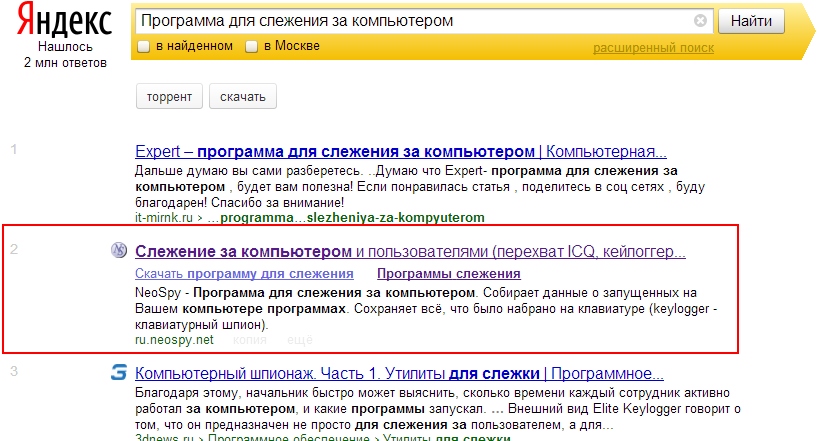
Task: Submit the search with the Найти button
Action: pyautogui.click(x=751, y=21)
